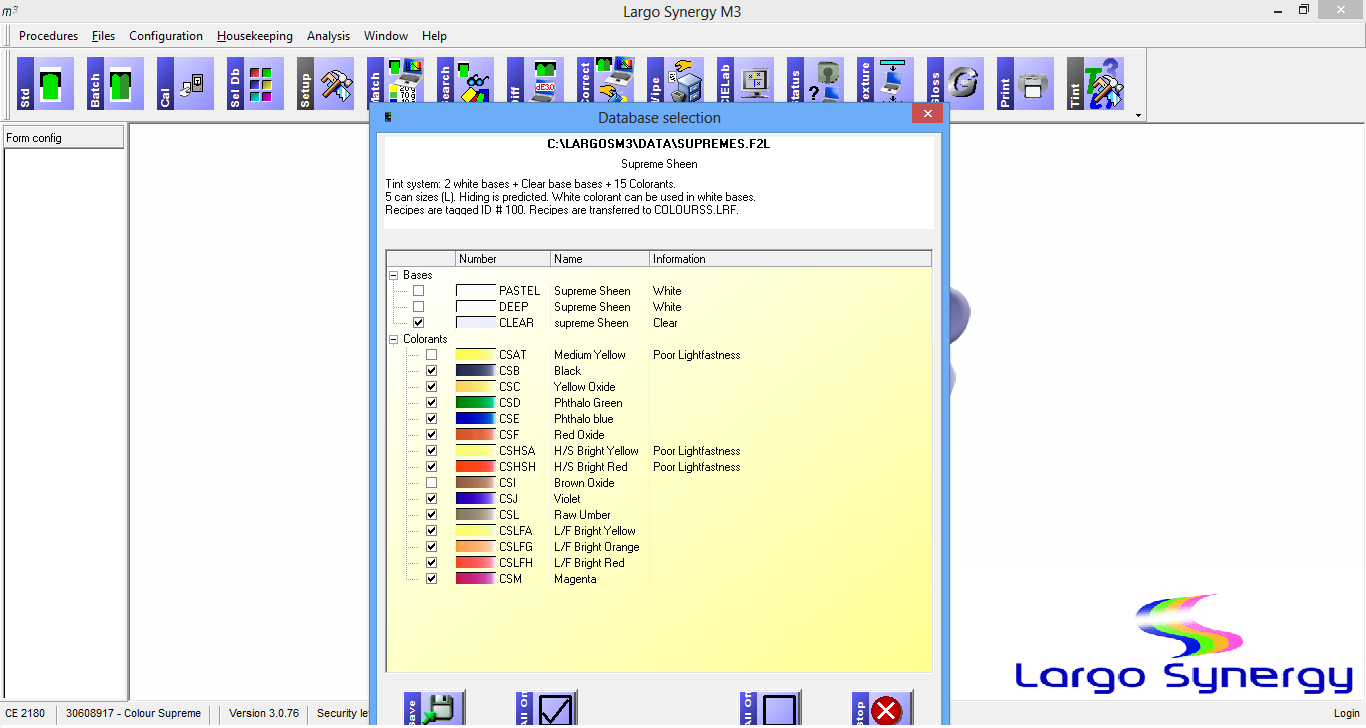Click the Name column header
Image resolution: width=1366 pixels, height=728 pixels.
pyautogui.click(x=598, y=259)
